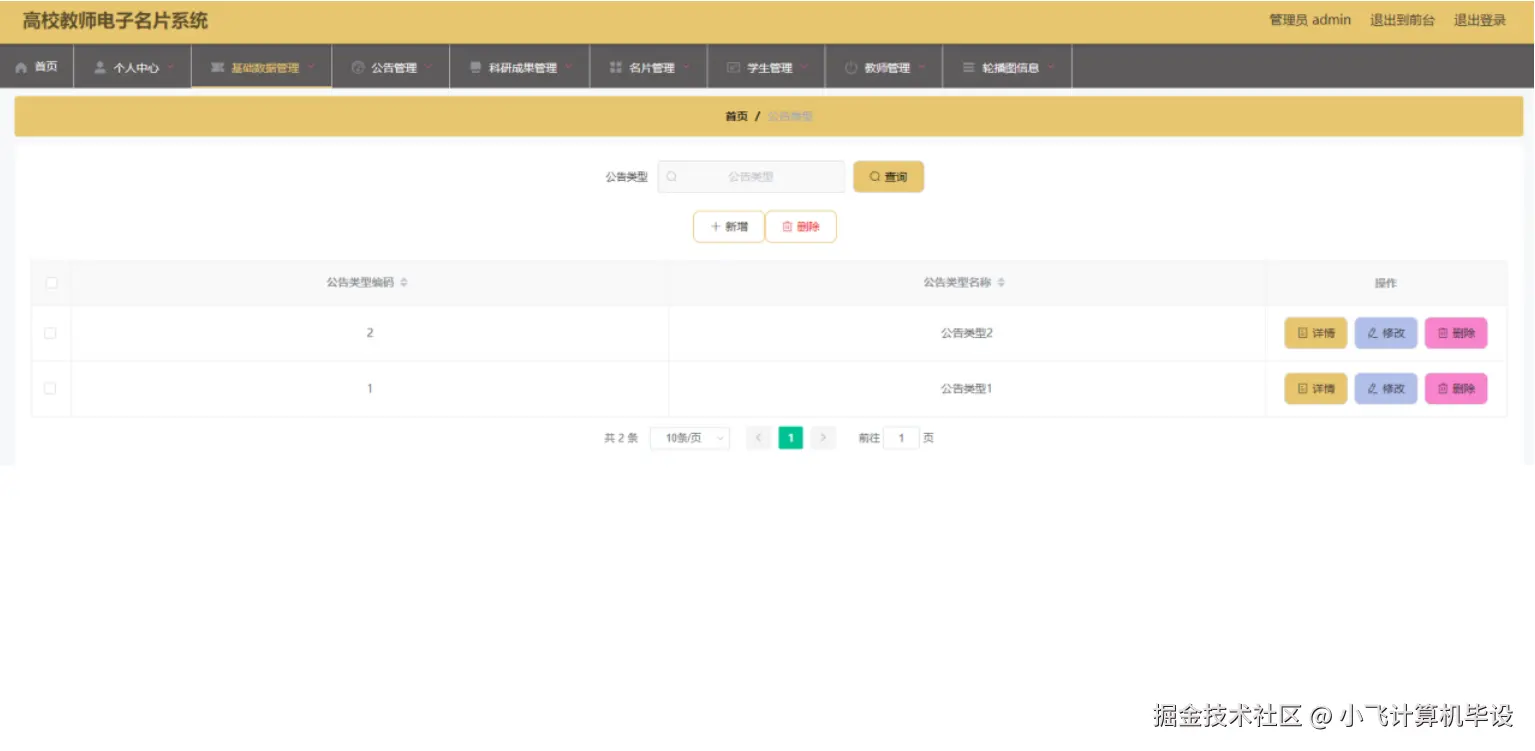
Task: Click 管理员 admin user label
Action: tap(1310, 20)
